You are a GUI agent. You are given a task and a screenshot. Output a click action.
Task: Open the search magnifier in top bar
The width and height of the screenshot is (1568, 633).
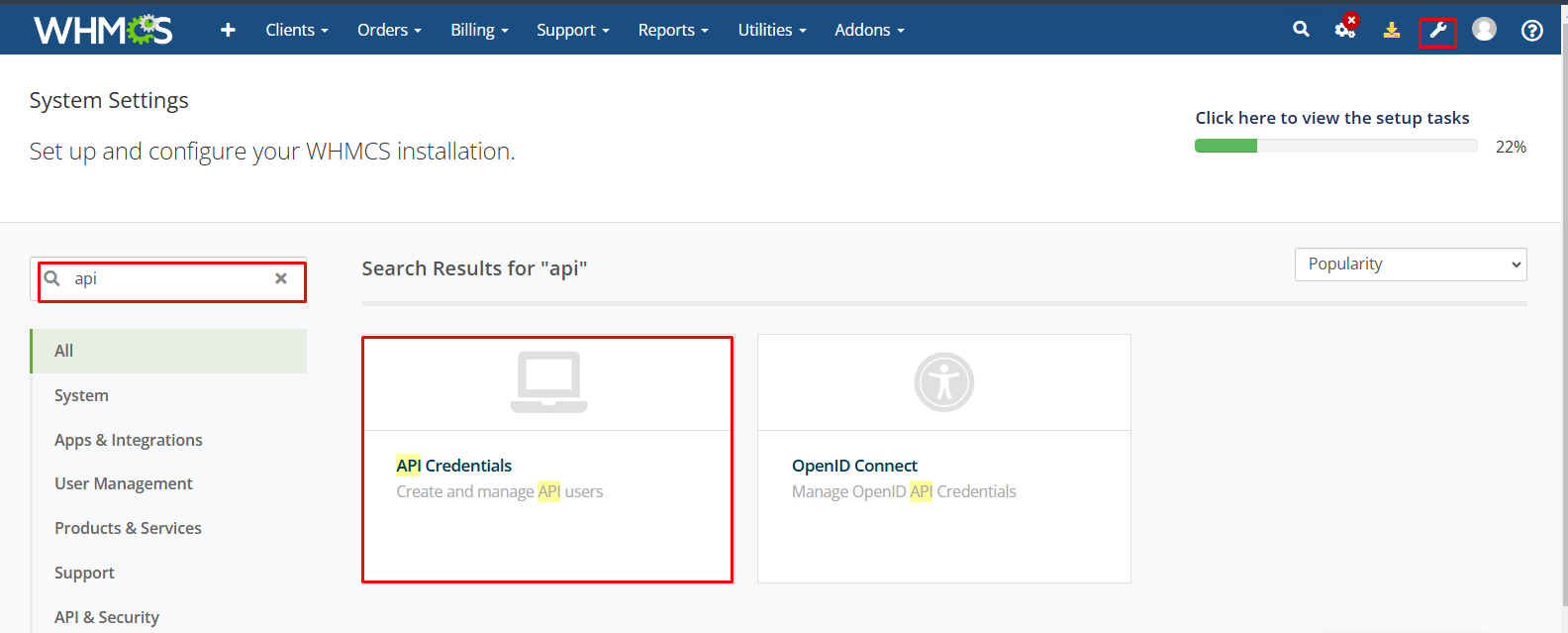[x=1301, y=30]
